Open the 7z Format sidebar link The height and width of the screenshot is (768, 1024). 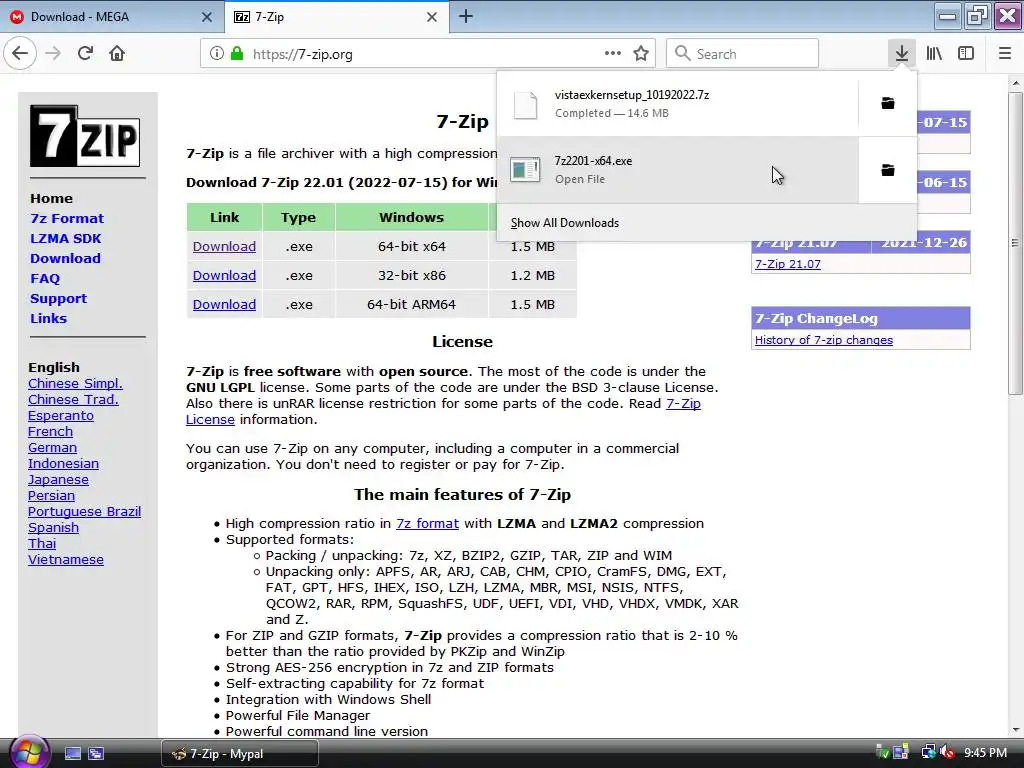click(67, 218)
